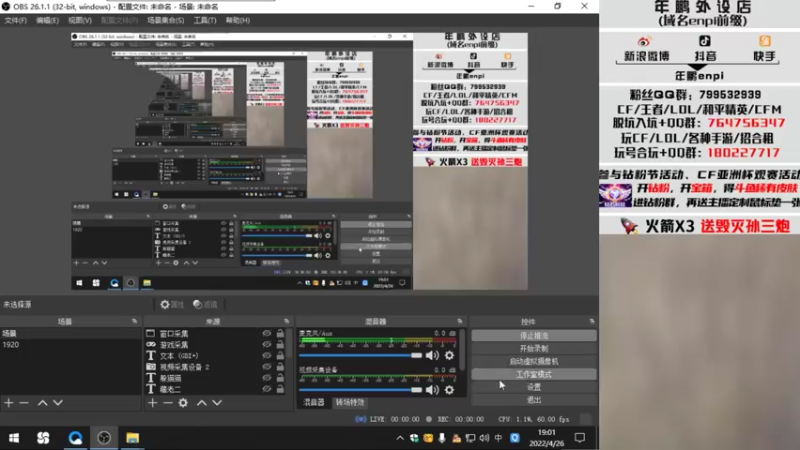Undock the 控件 controls panel via header icon
This screenshot has height=450, width=800.
[x=592, y=321]
